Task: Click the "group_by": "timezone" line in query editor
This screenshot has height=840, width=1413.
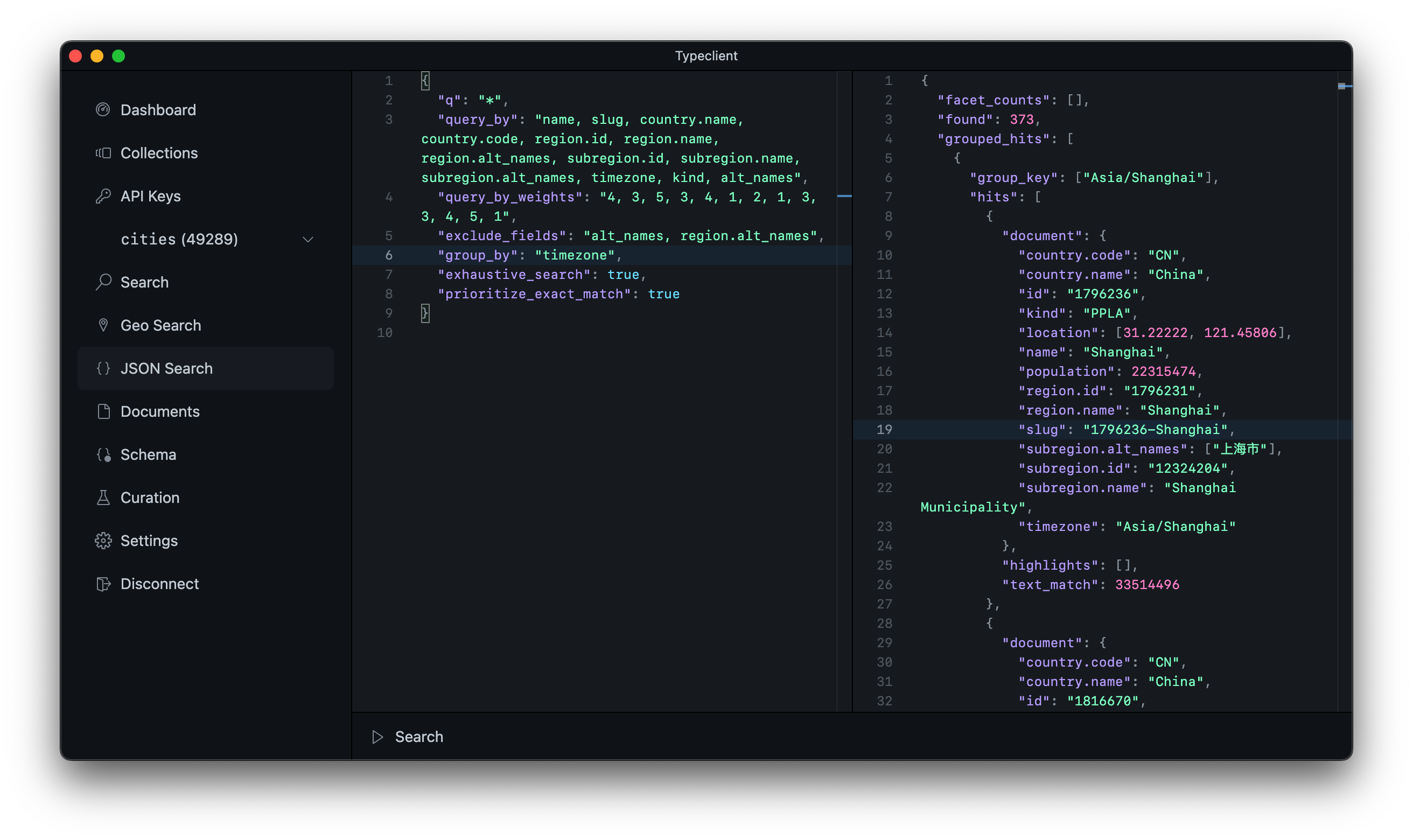Action: (x=530, y=255)
